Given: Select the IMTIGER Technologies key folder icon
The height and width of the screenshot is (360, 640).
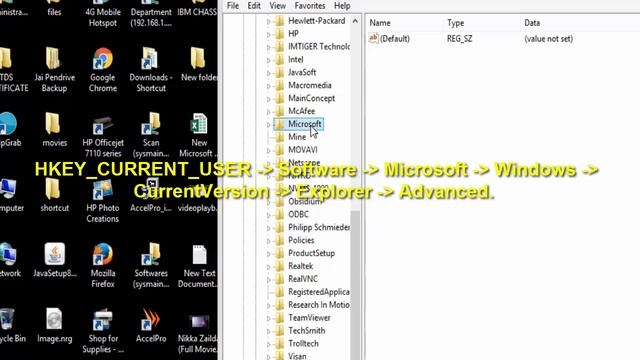Looking at the screenshot, I should tap(280, 47).
